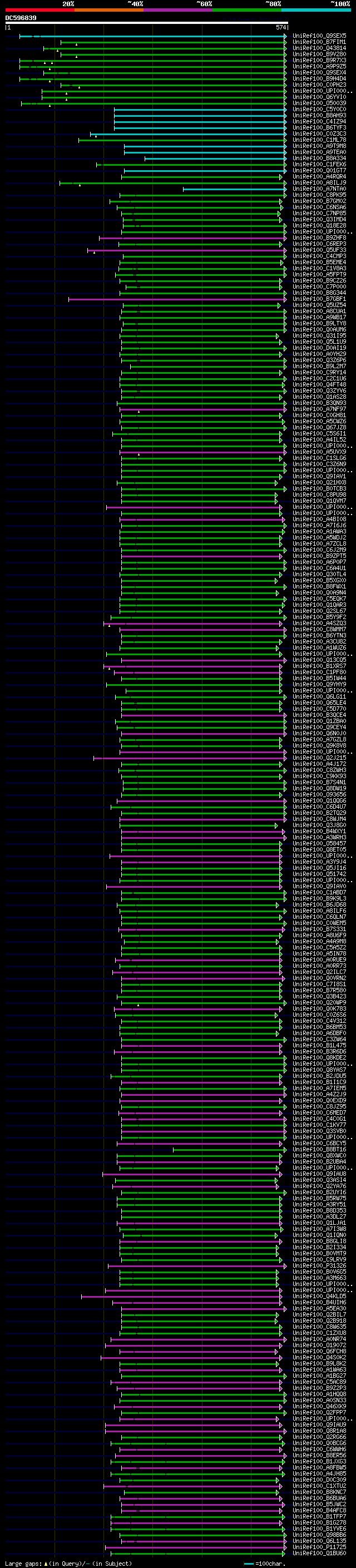
Task: Select the label UniRef100_B8A334
Action: pos(319,159)
